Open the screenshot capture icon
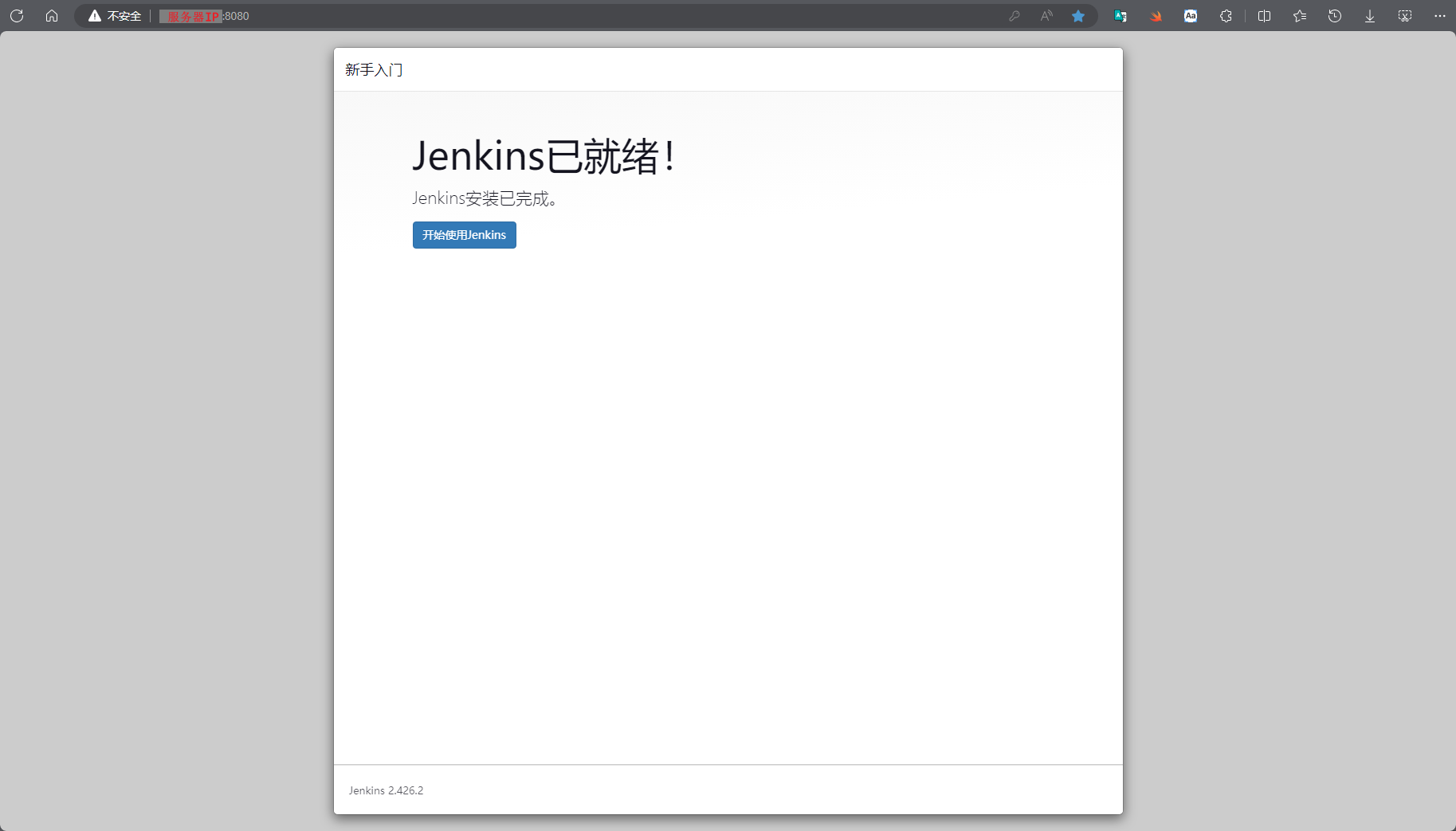The image size is (1456, 831). point(1405,16)
